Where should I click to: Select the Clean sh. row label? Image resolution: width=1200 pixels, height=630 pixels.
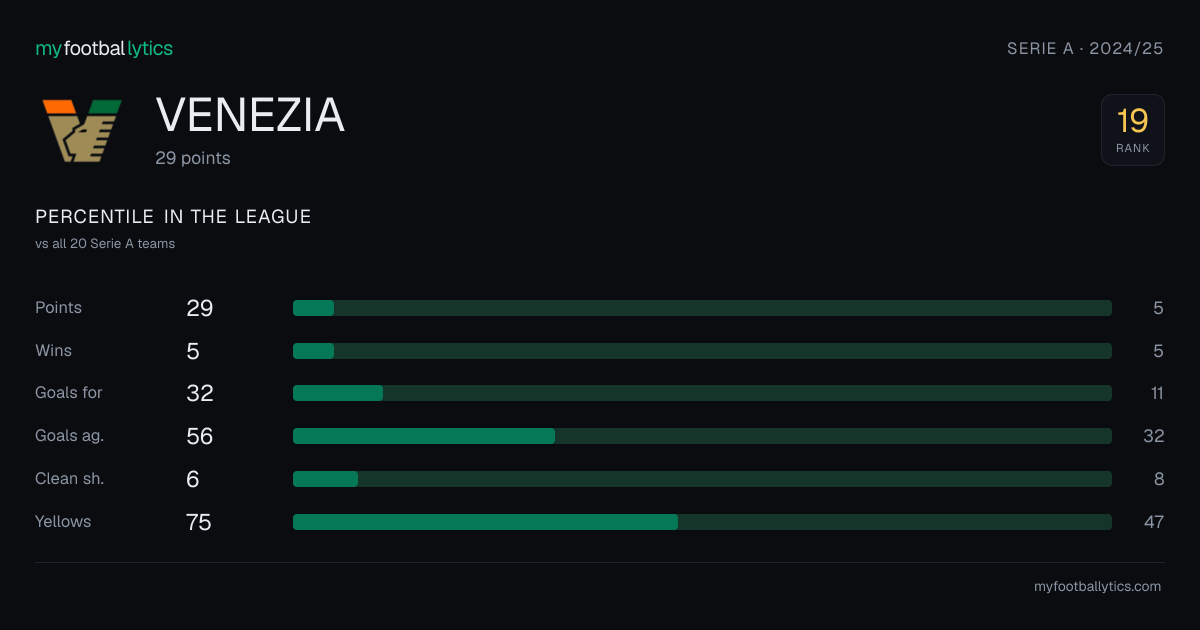70,479
